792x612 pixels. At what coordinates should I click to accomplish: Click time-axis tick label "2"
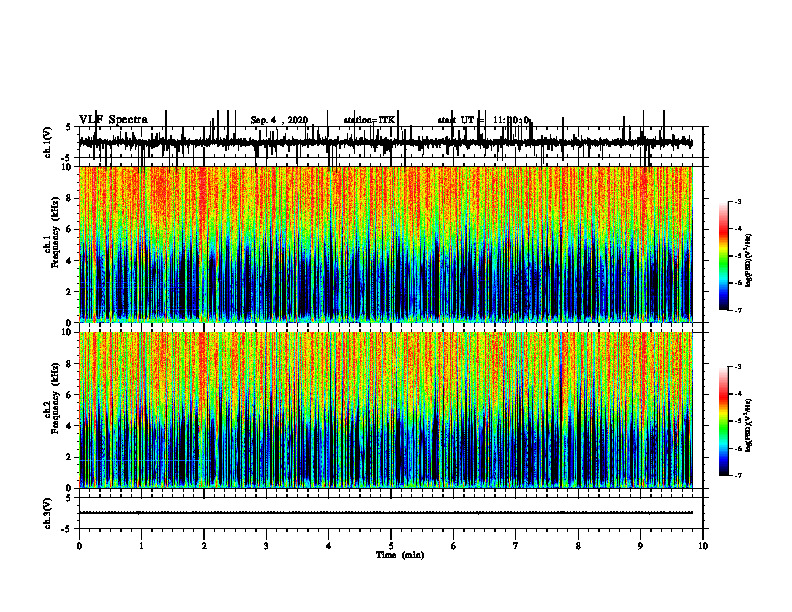pos(204,546)
